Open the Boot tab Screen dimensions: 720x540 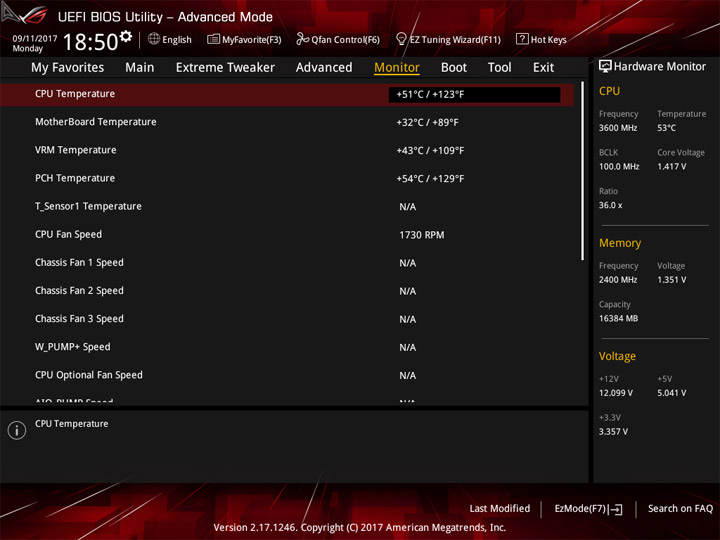pyautogui.click(x=454, y=68)
